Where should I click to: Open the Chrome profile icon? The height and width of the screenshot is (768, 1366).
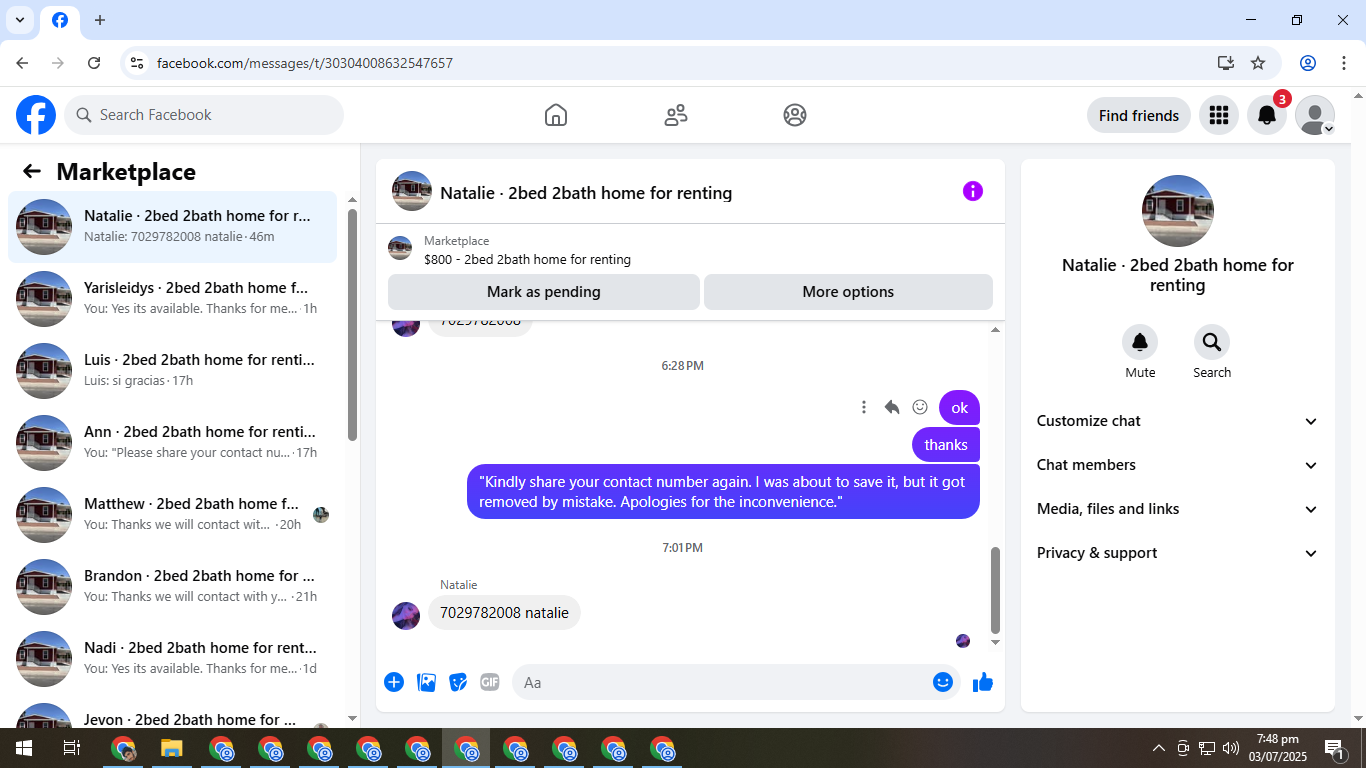(x=1308, y=63)
